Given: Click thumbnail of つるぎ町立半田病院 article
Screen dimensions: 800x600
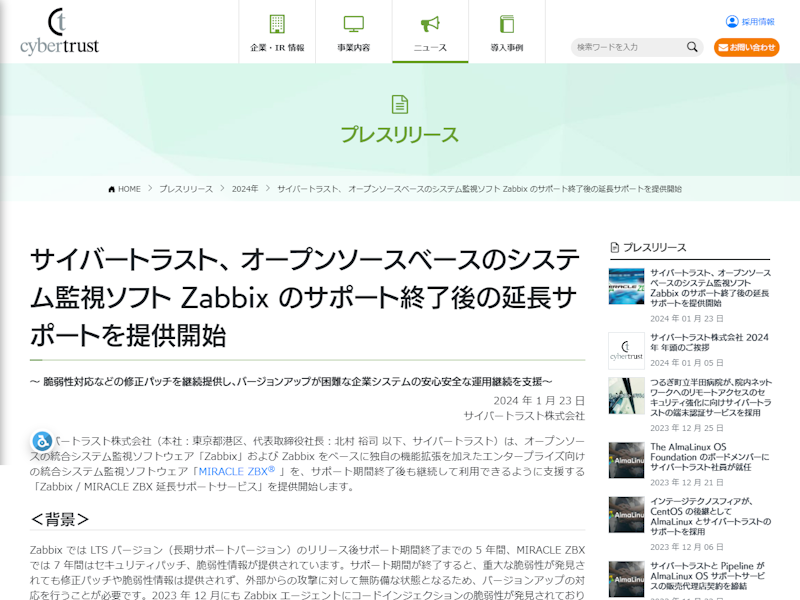Looking at the screenshot, I should (x=627, y=395).
